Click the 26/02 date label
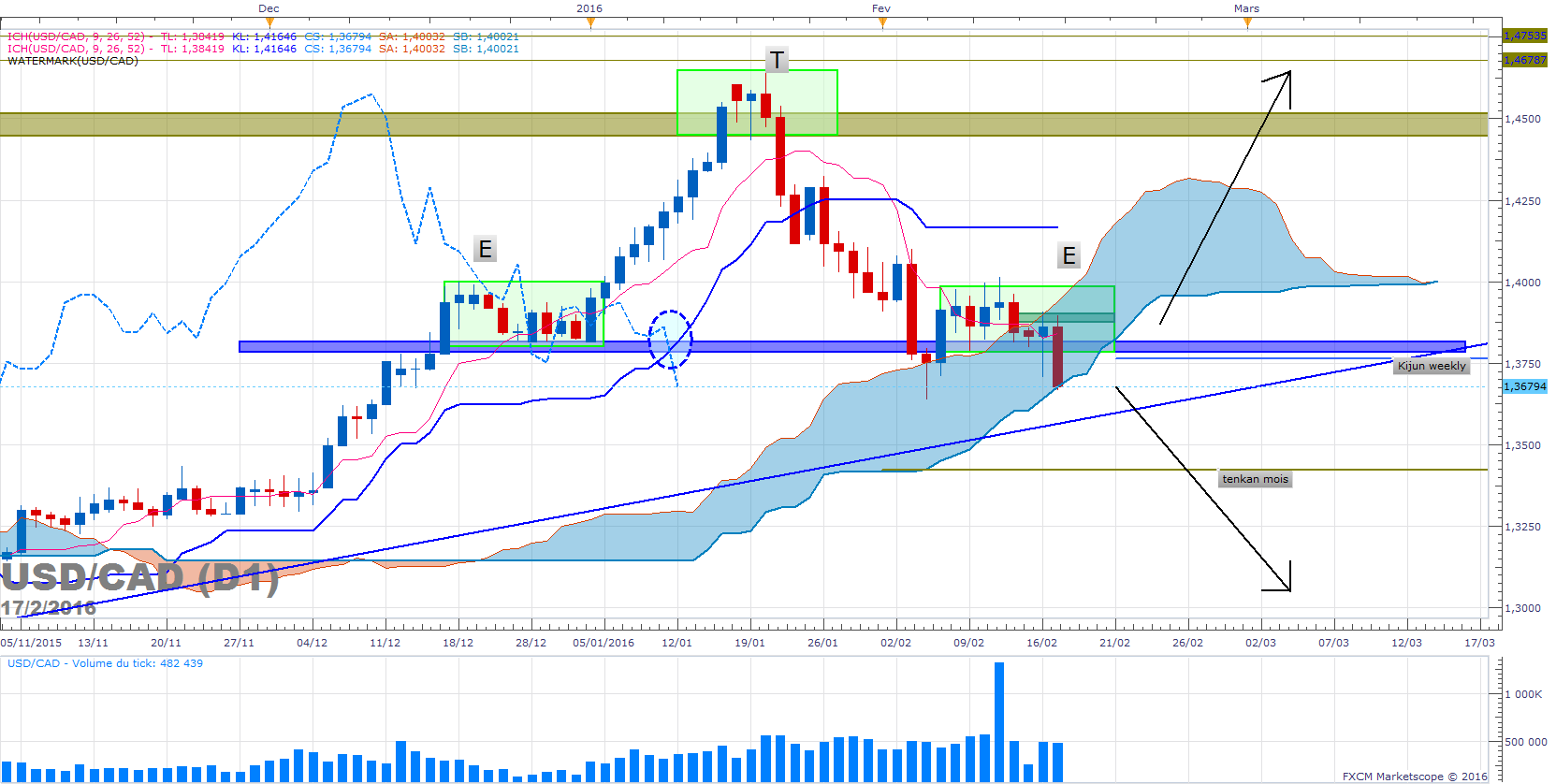 point(1187,643)
